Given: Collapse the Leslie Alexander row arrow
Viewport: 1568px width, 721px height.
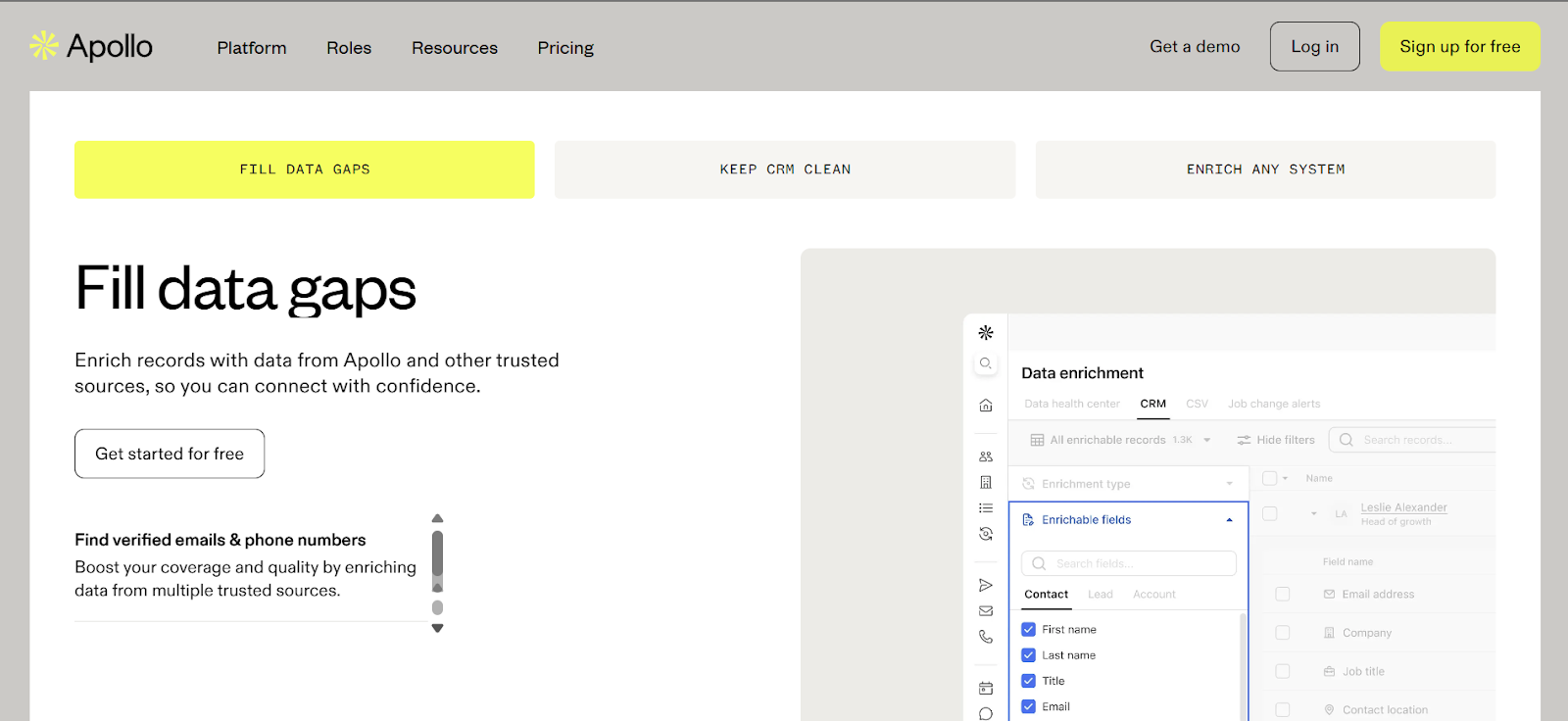Looking at the screenshot, I should pos(1314,513).
